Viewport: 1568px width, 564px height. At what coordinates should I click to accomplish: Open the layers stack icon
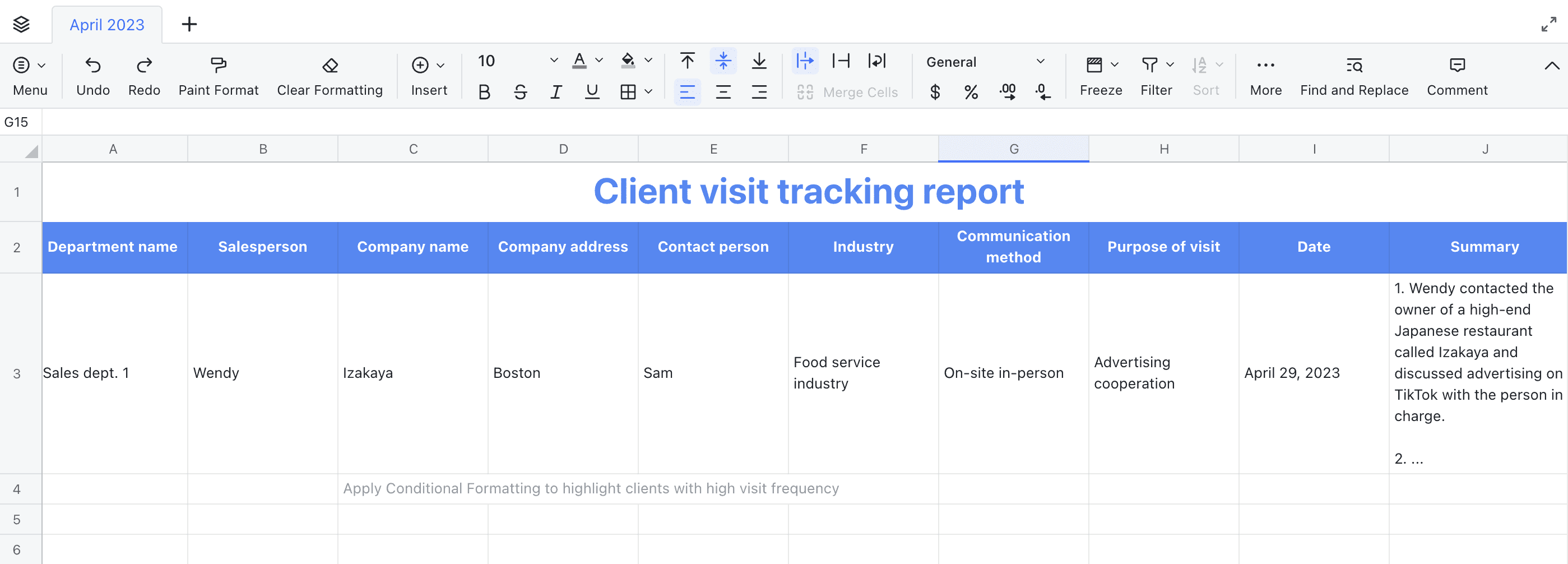coord(21,24)
